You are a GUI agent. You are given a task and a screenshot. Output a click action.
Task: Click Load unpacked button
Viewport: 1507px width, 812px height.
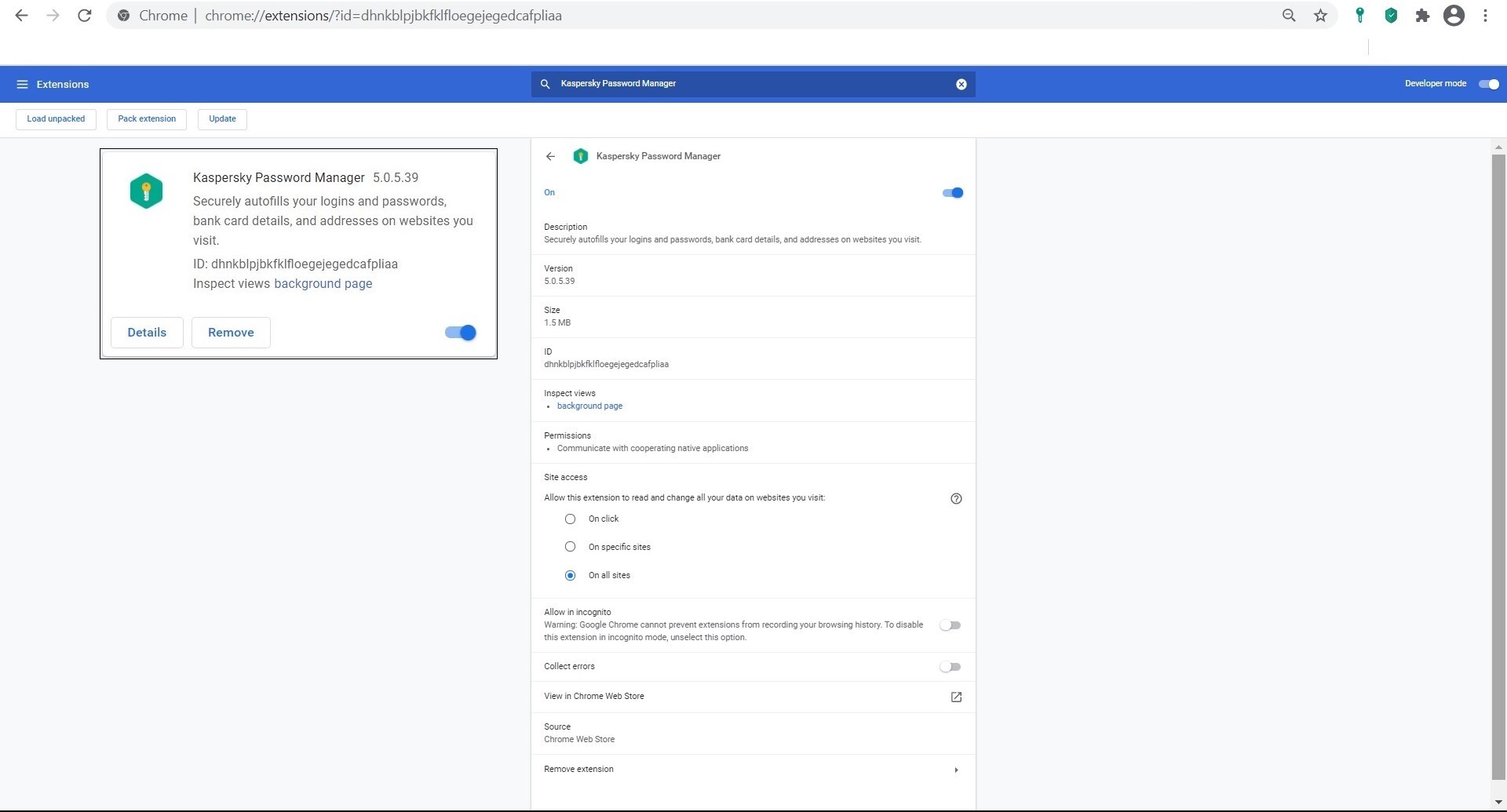click(x=56, y=119)
